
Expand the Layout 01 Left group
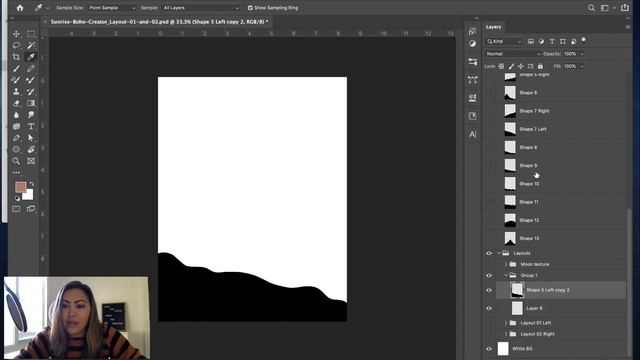click(x=506, y=323)
